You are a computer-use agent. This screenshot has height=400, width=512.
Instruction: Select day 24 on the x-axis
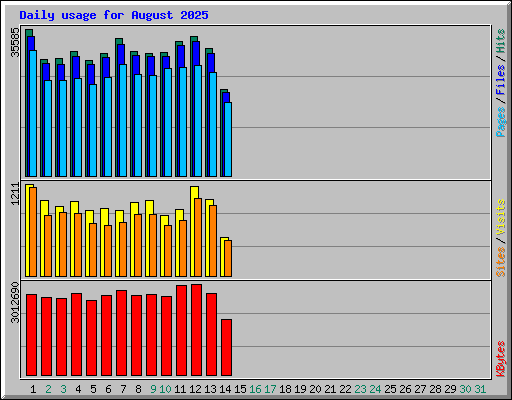pyautogui.click(x=375, y=389)
